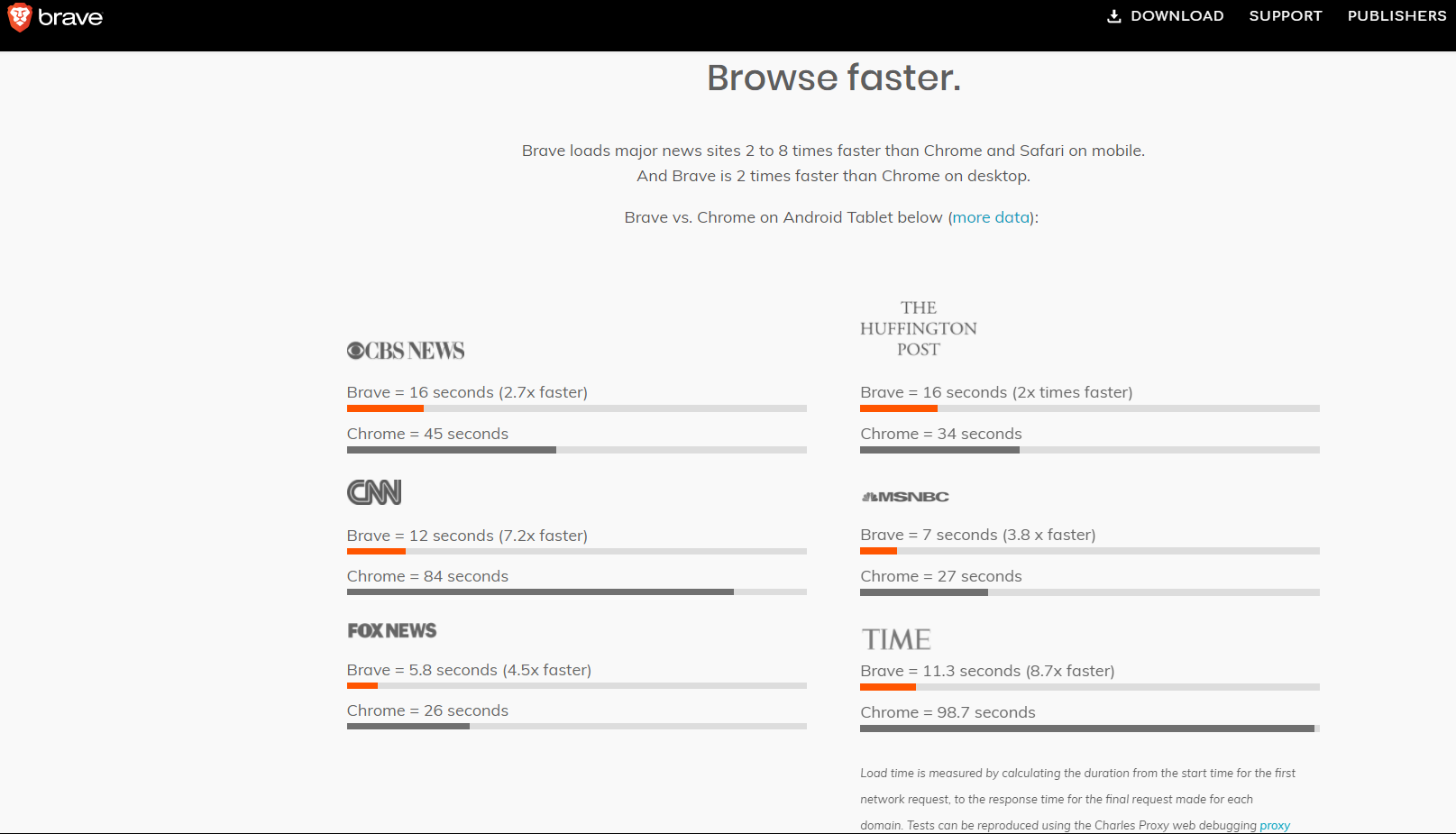Follow the "more data" link

coord(991,217)
